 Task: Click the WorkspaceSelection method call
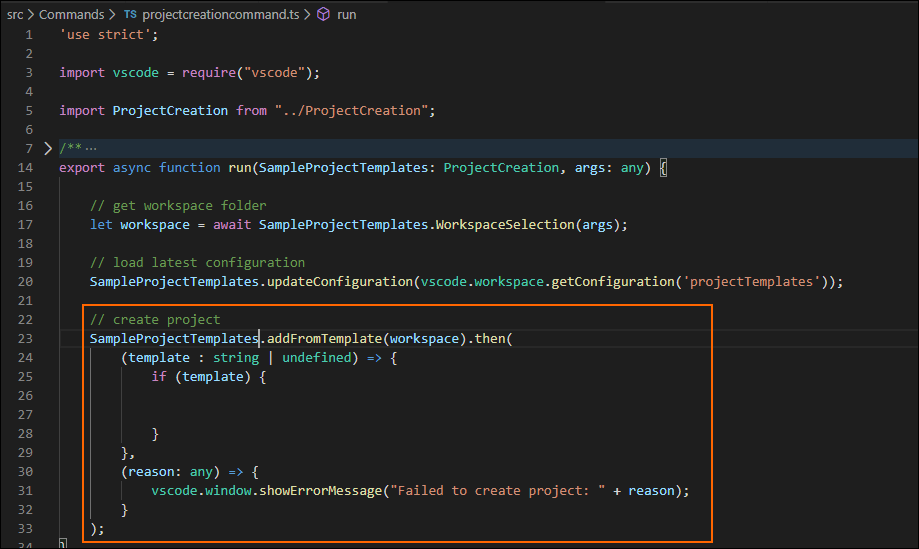coord(504,224)
